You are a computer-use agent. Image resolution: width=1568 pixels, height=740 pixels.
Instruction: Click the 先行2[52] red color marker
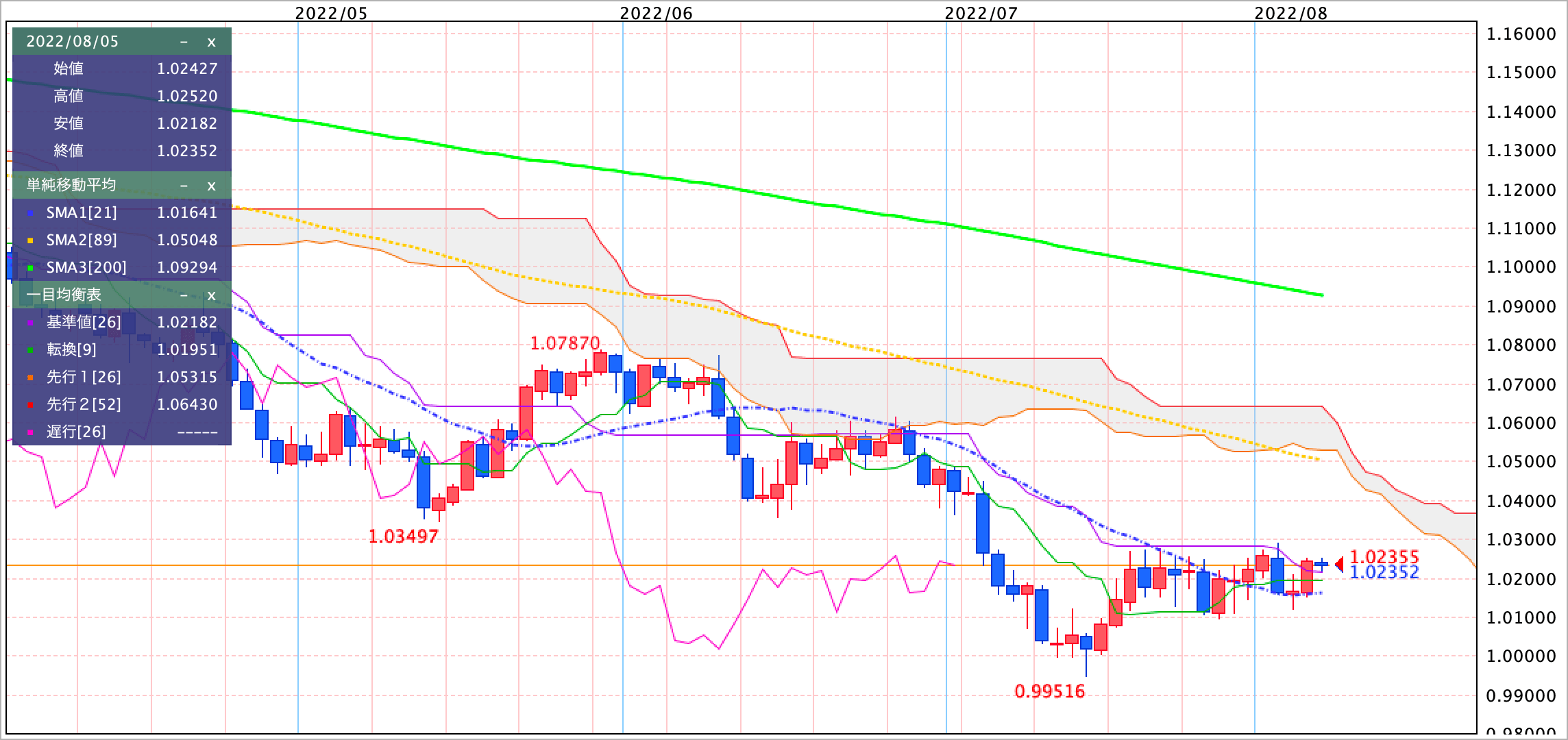click(x=30, y=405)
